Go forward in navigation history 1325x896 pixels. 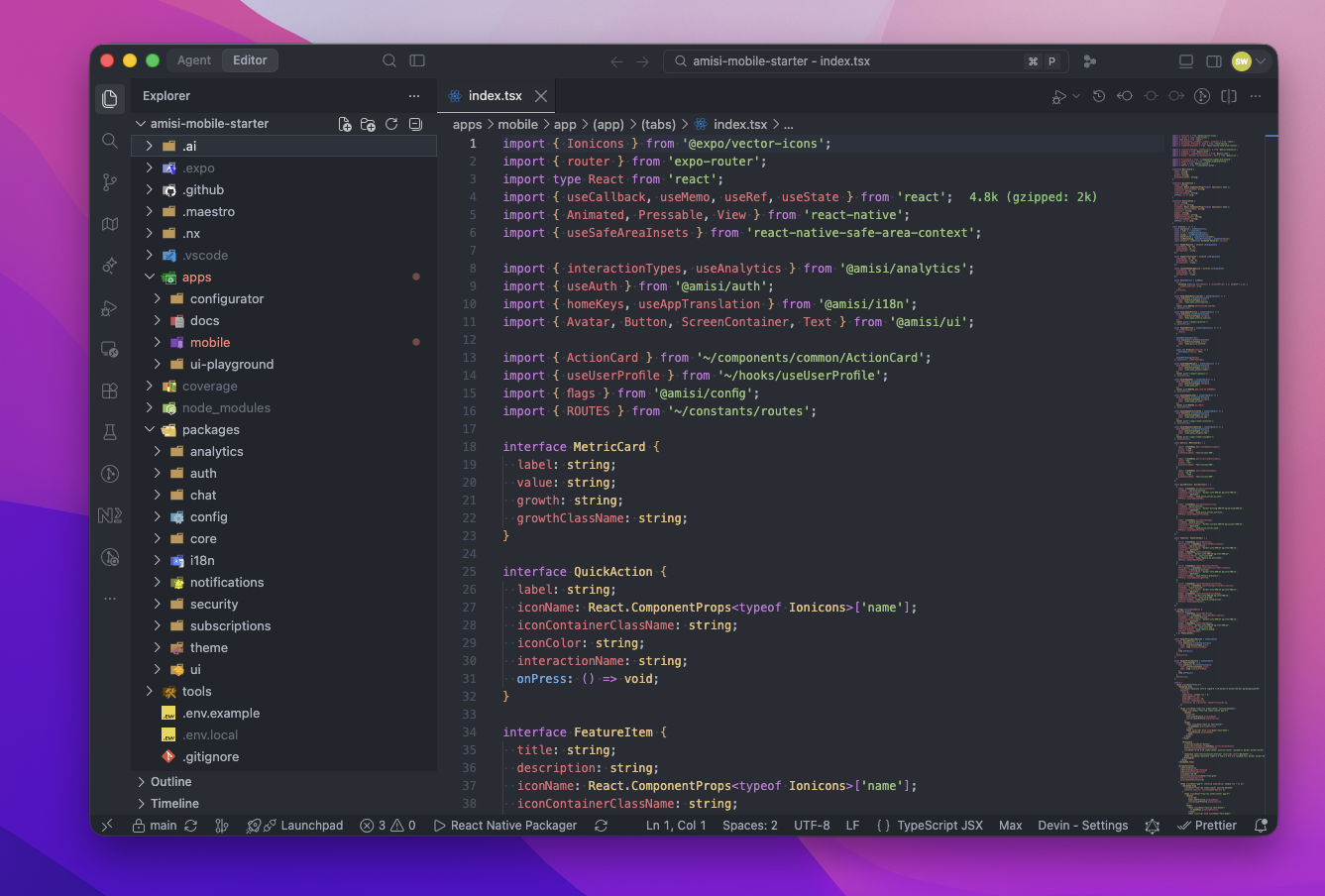pos(642,61)
